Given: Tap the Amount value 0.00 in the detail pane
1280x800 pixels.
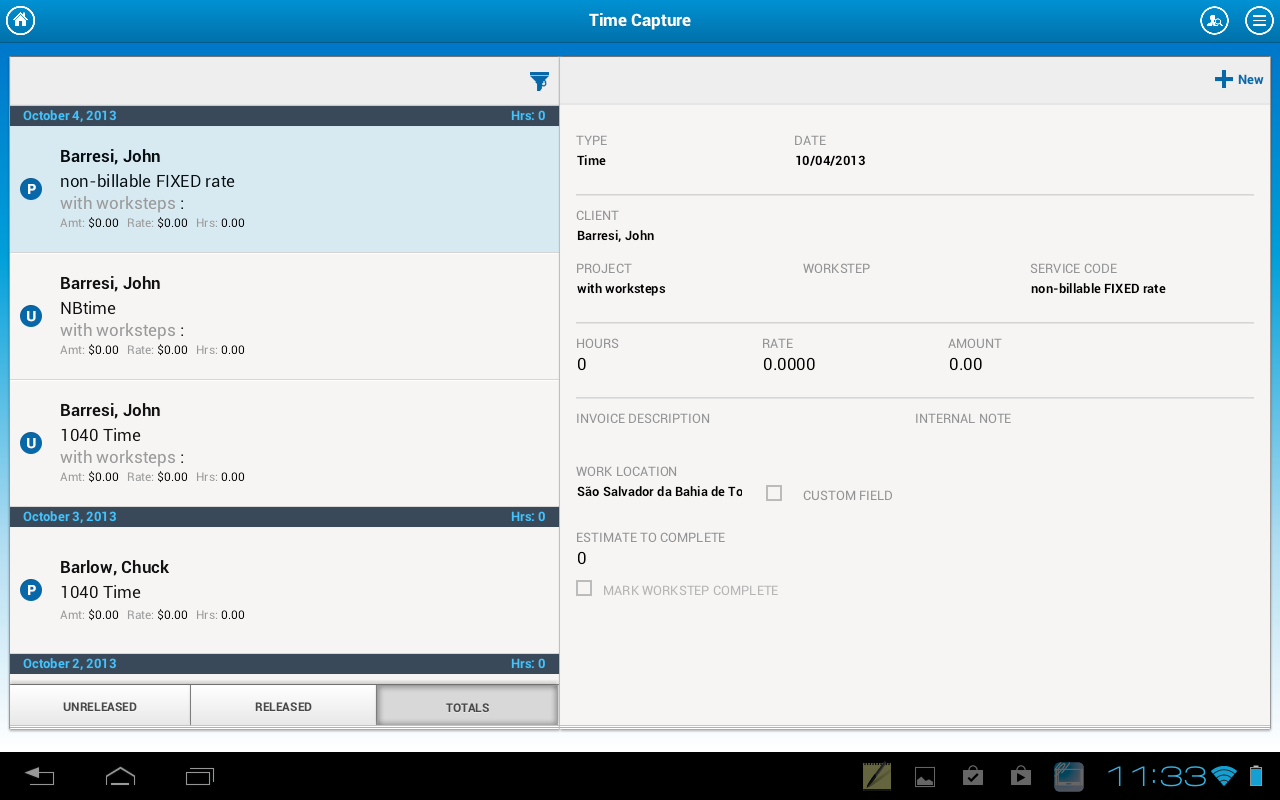Looking at the screenshot, I should point(966,364).
